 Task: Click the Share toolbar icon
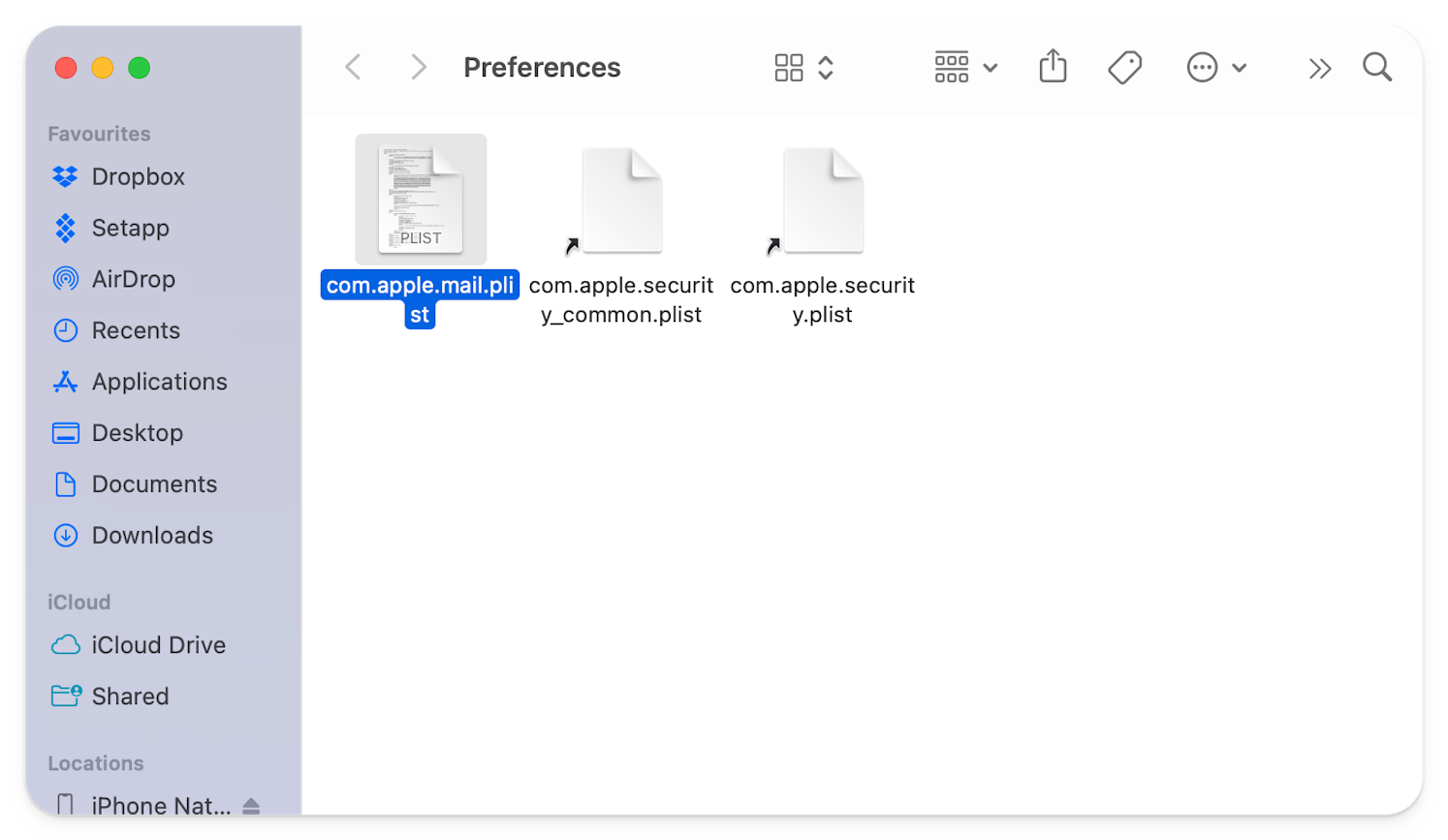tap(1053, 67)
